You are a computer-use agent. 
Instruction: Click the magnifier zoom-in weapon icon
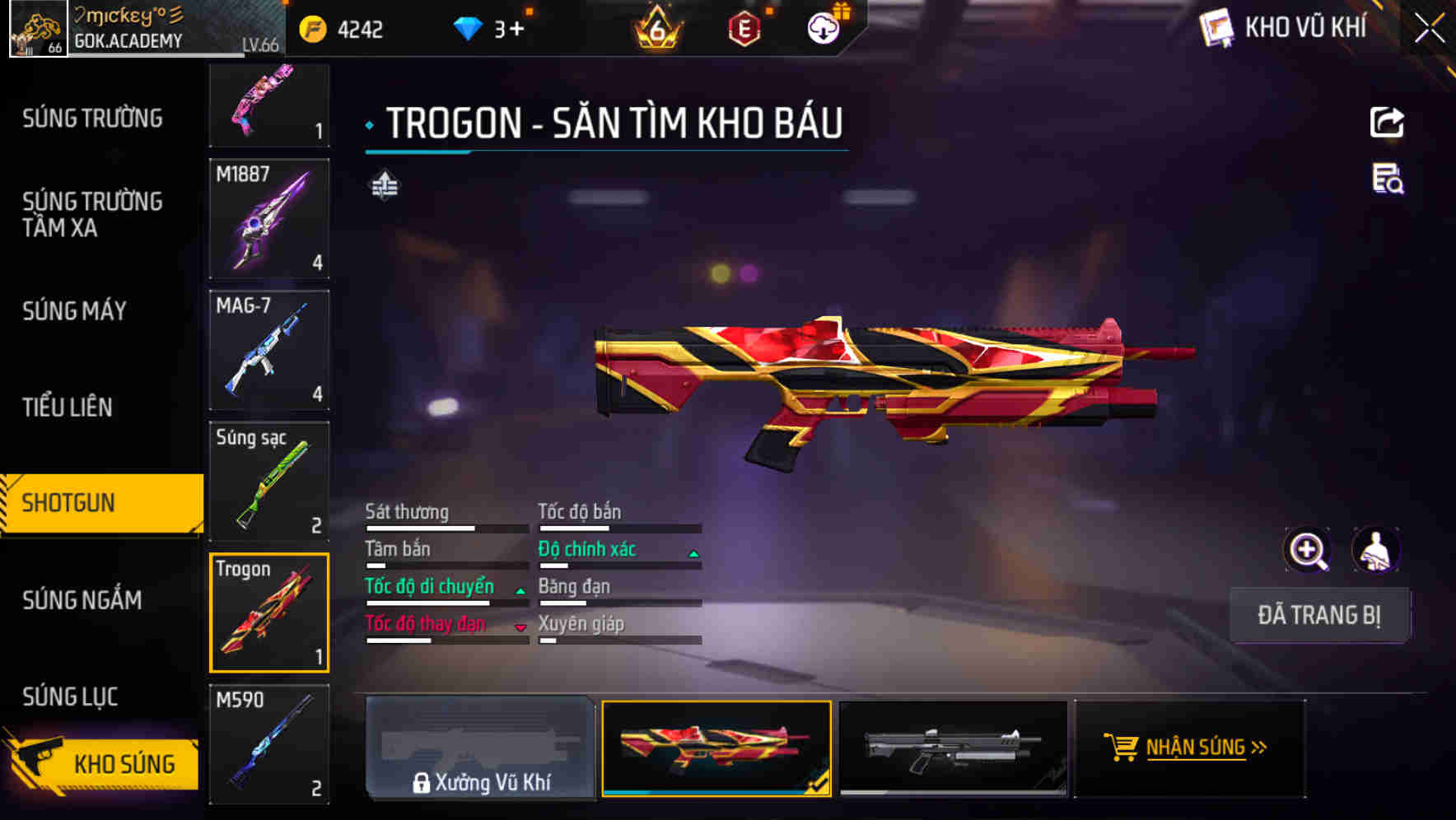pyautogui.click(x=1307, y=550)
